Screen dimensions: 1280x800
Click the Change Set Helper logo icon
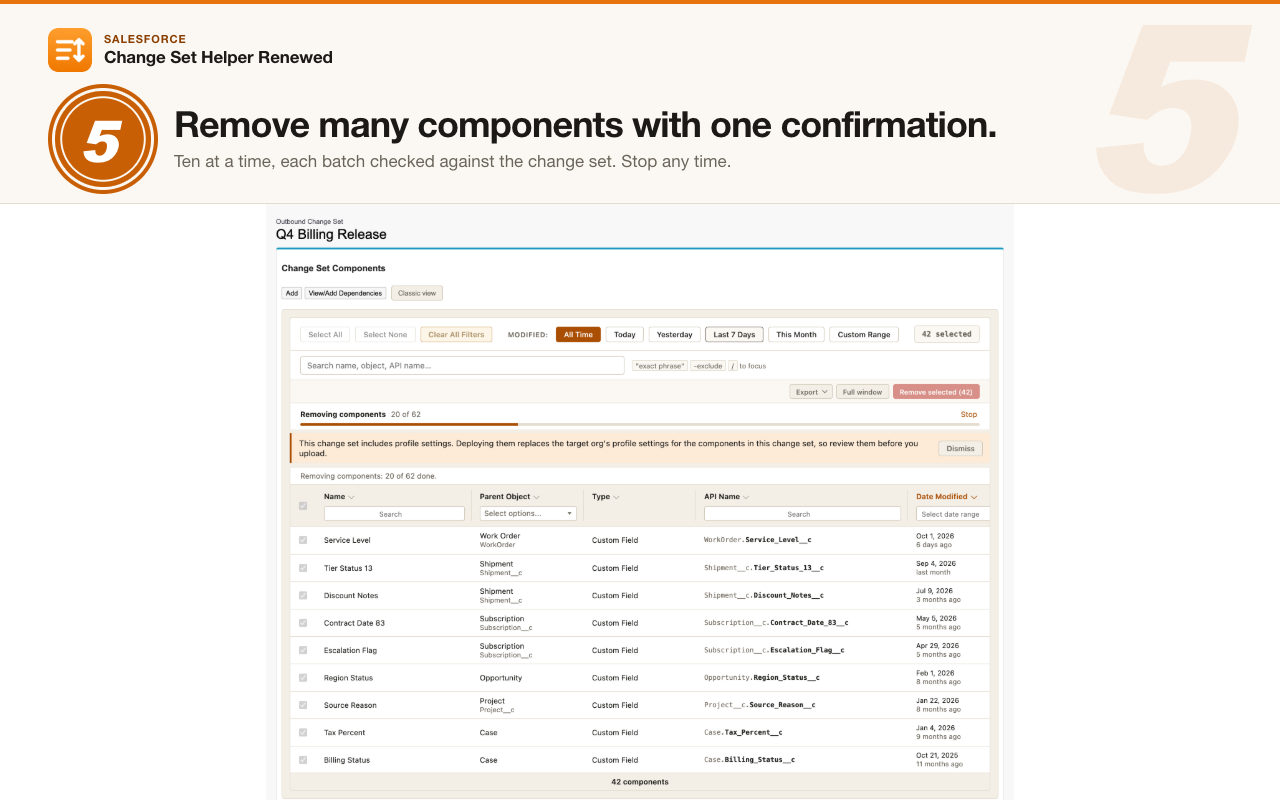tap(70, 50)
